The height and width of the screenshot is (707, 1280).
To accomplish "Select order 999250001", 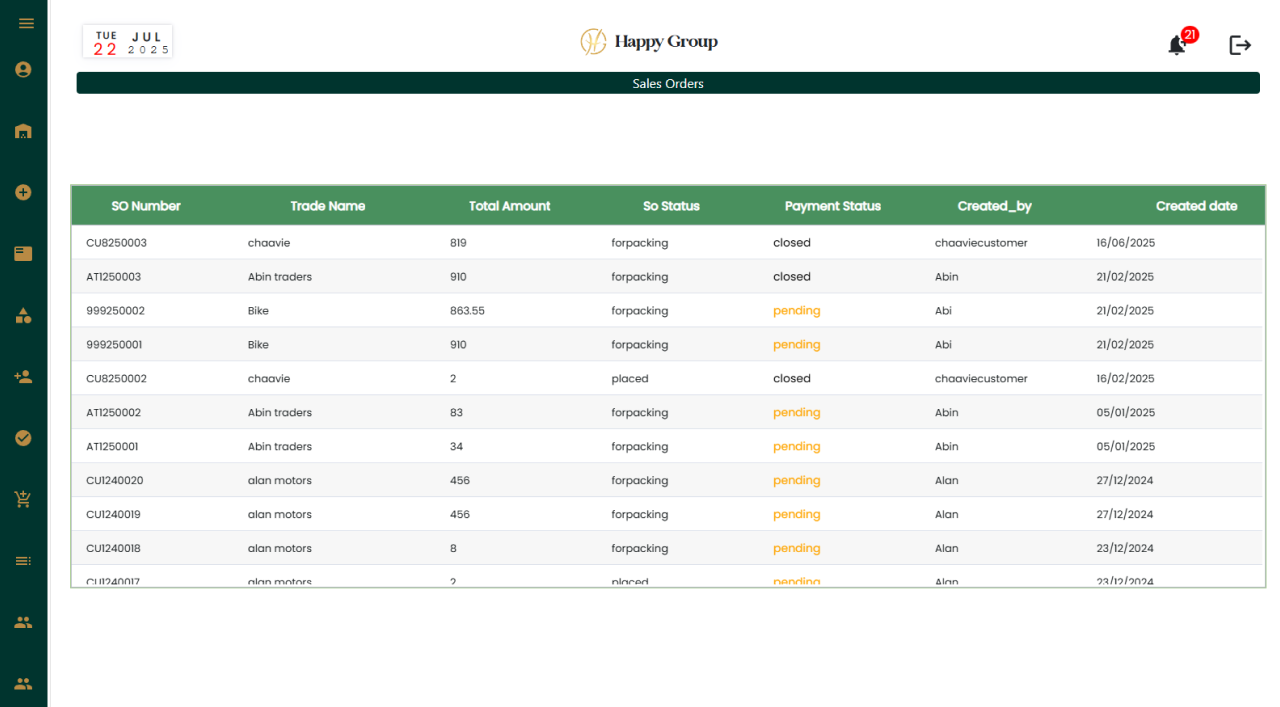I will [x=115, y=345].
